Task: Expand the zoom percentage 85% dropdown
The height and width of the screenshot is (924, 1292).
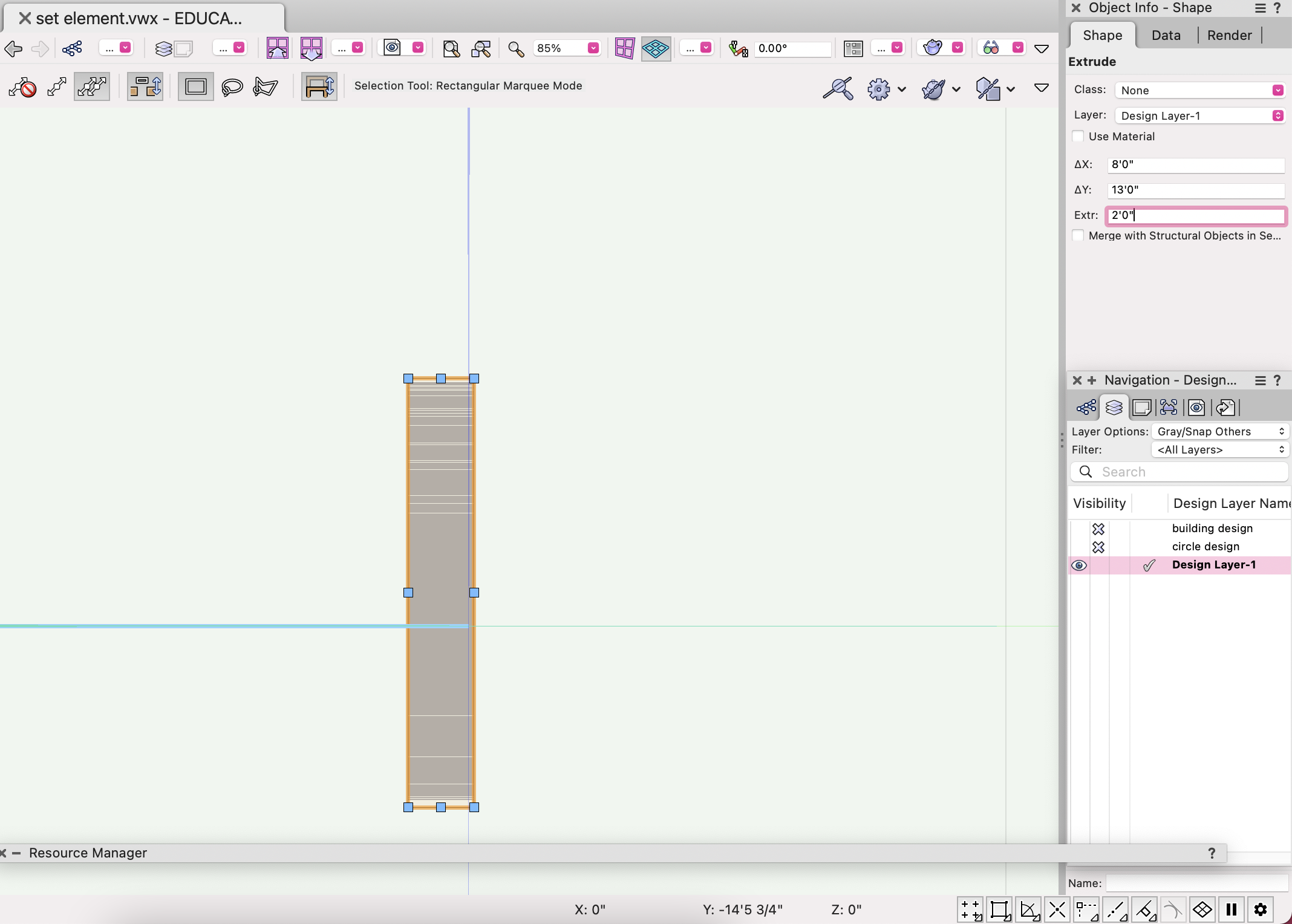Action: (x=593, y=48)
